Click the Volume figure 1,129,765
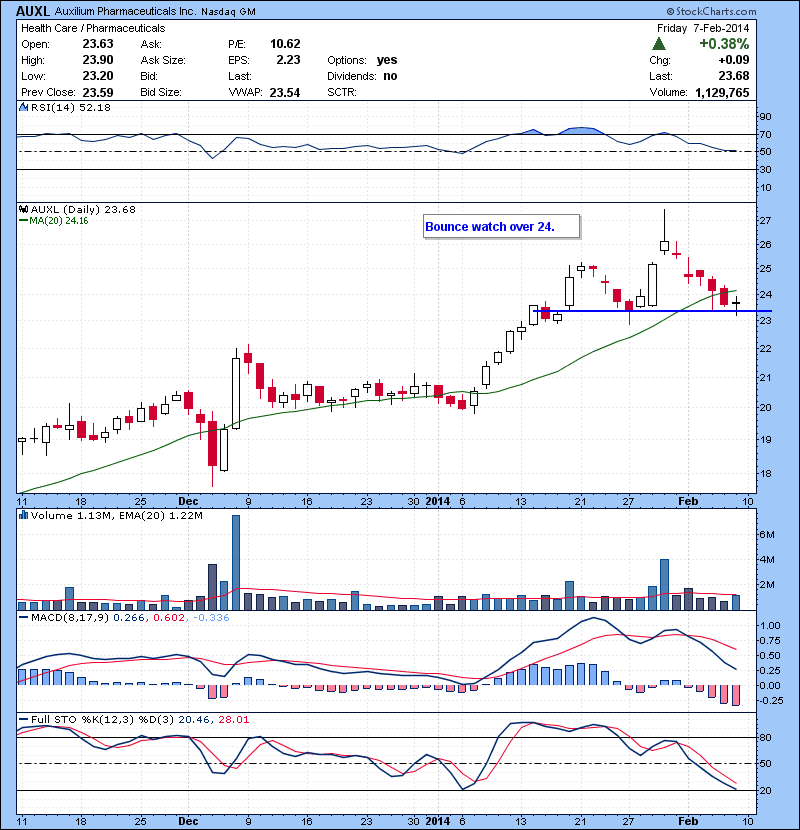800x830 pixels. point(722,93)
